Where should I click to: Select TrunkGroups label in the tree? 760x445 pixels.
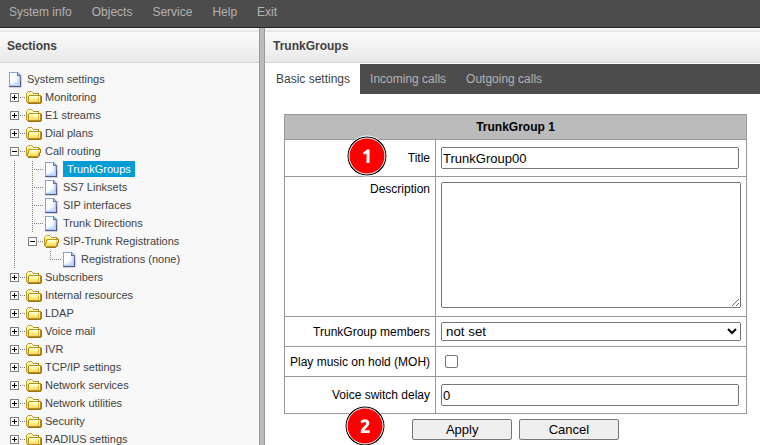pyautogui.click(x=99, y=169)
